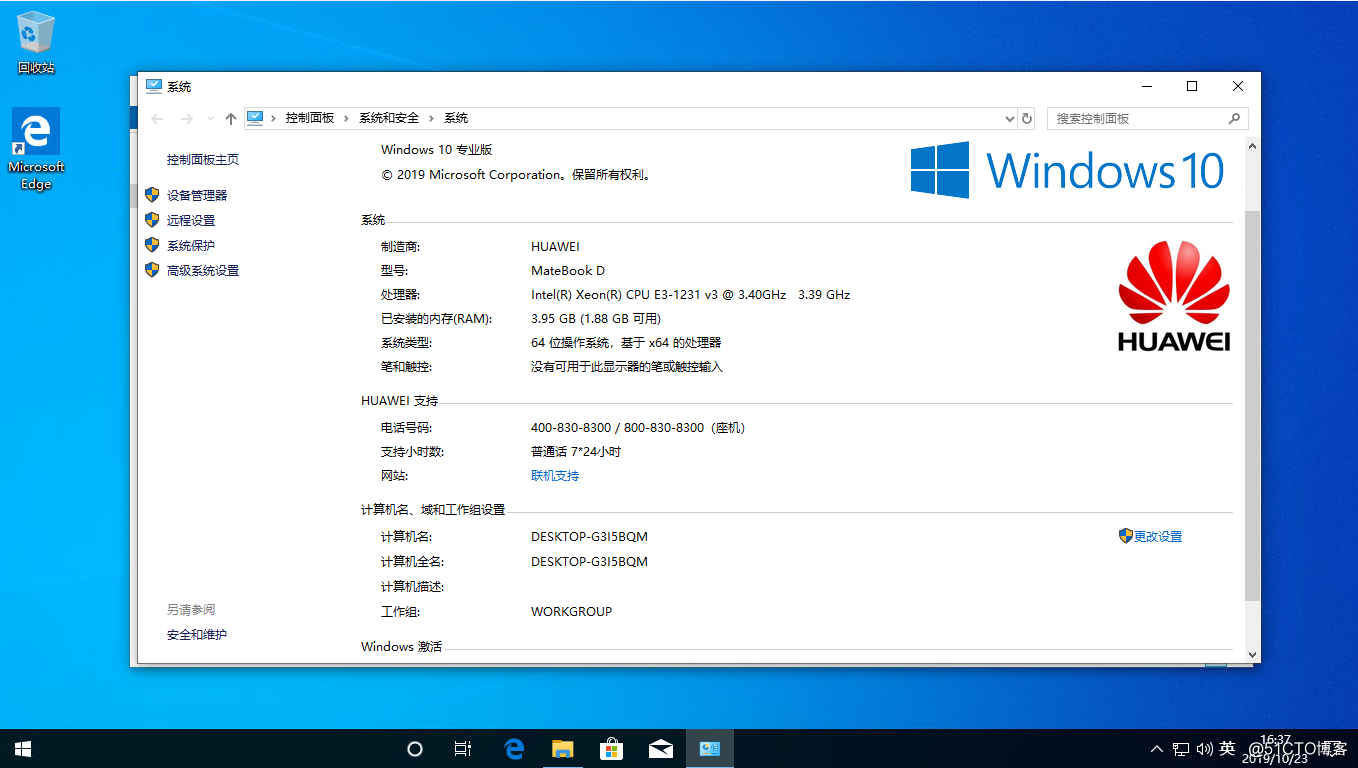Screen dimensions: 1358x768
Task: Open the Recycle Bin desktop icon
Action: (x=36, y=43)
